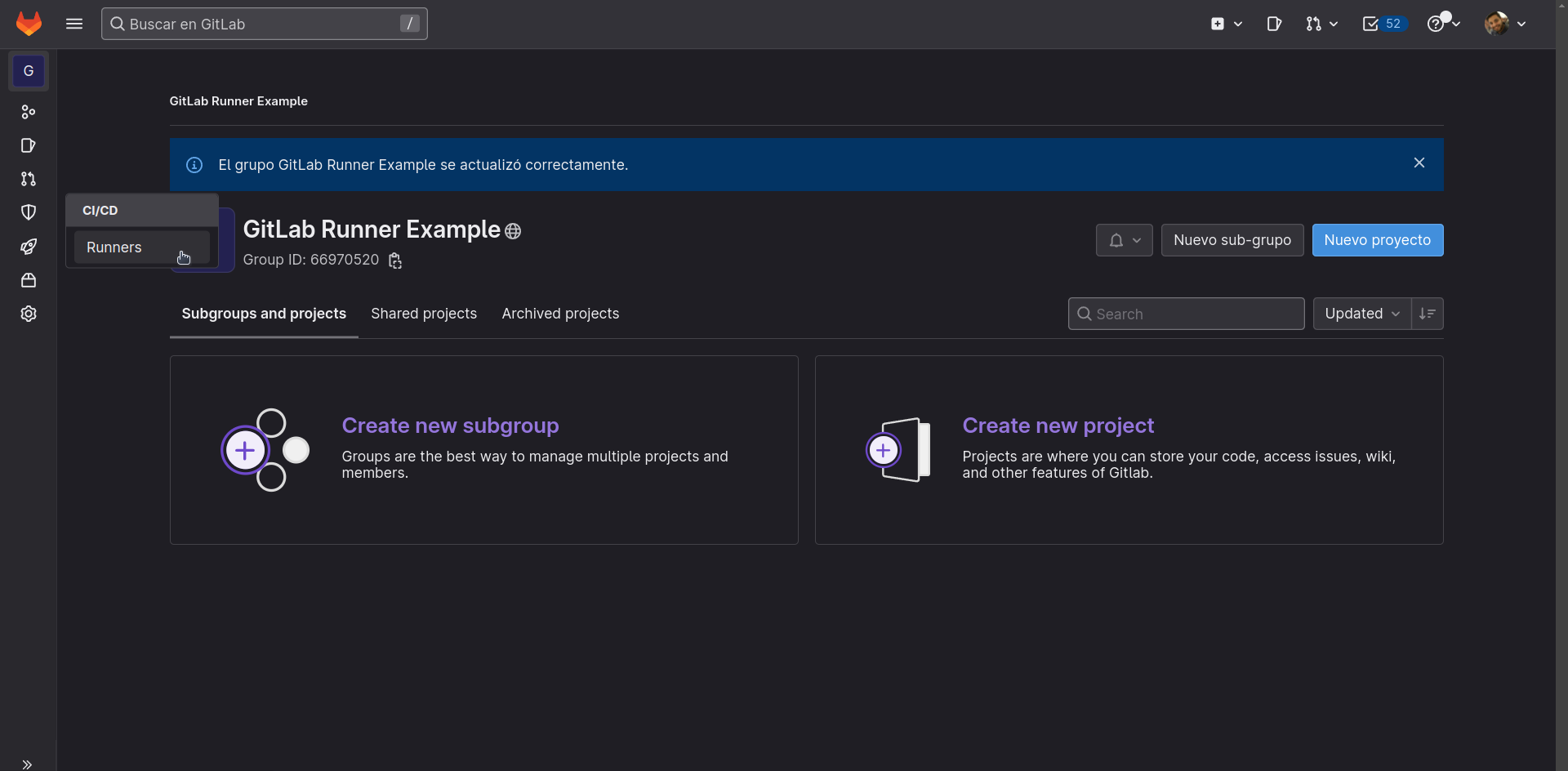Image resolution: width=1568 pixels, height=771 pixels.
Task: Open the user avatar menu
Action: 1505,24
